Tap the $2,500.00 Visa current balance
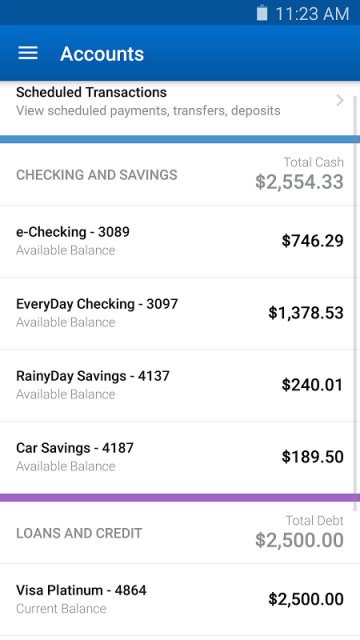Image resolution: width=360 pixels, height=640 pixels. coord(306,600)
